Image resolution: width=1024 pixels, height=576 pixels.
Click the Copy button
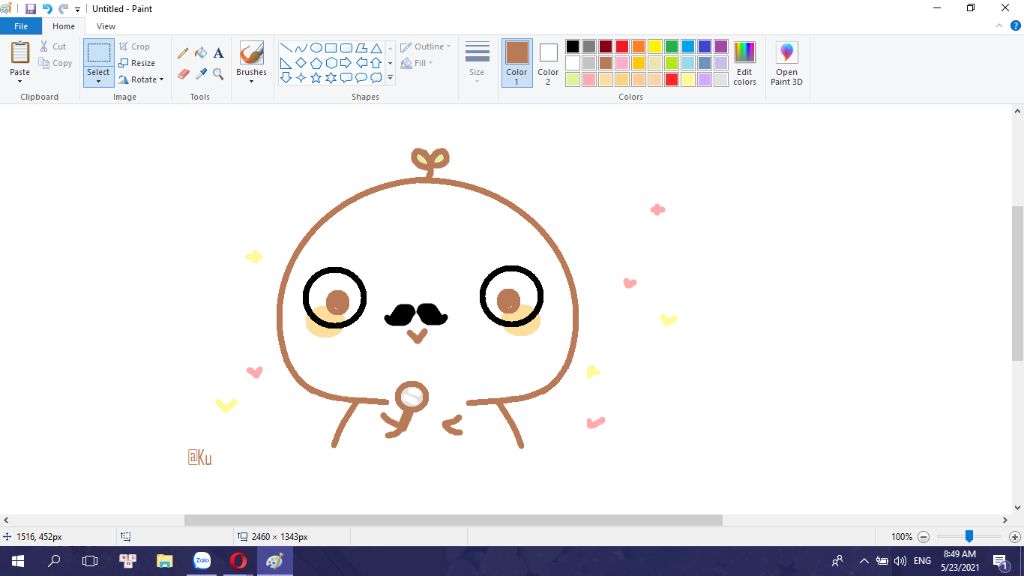tap(55, 63)
